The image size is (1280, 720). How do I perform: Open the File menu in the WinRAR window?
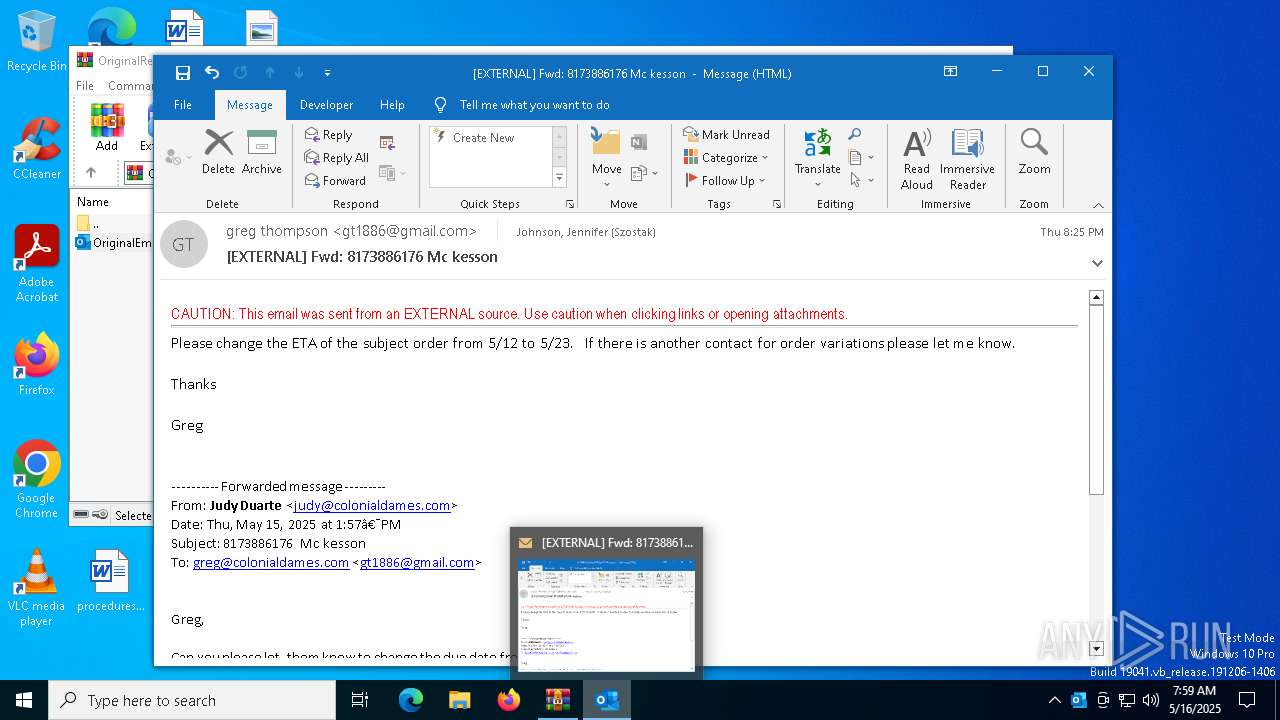[85, 86]
